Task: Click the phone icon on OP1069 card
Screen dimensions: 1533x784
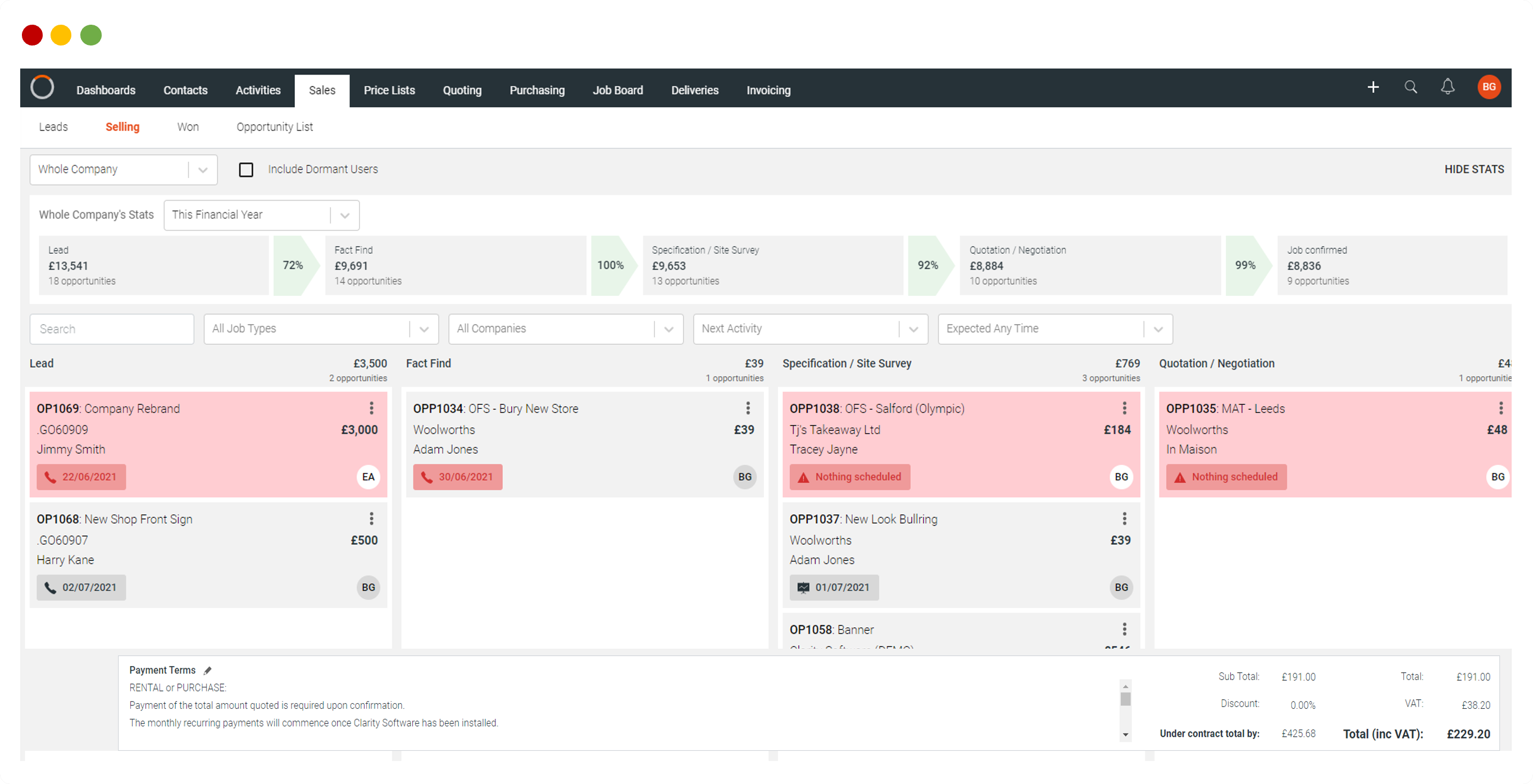Action: [x=51, y=477]
